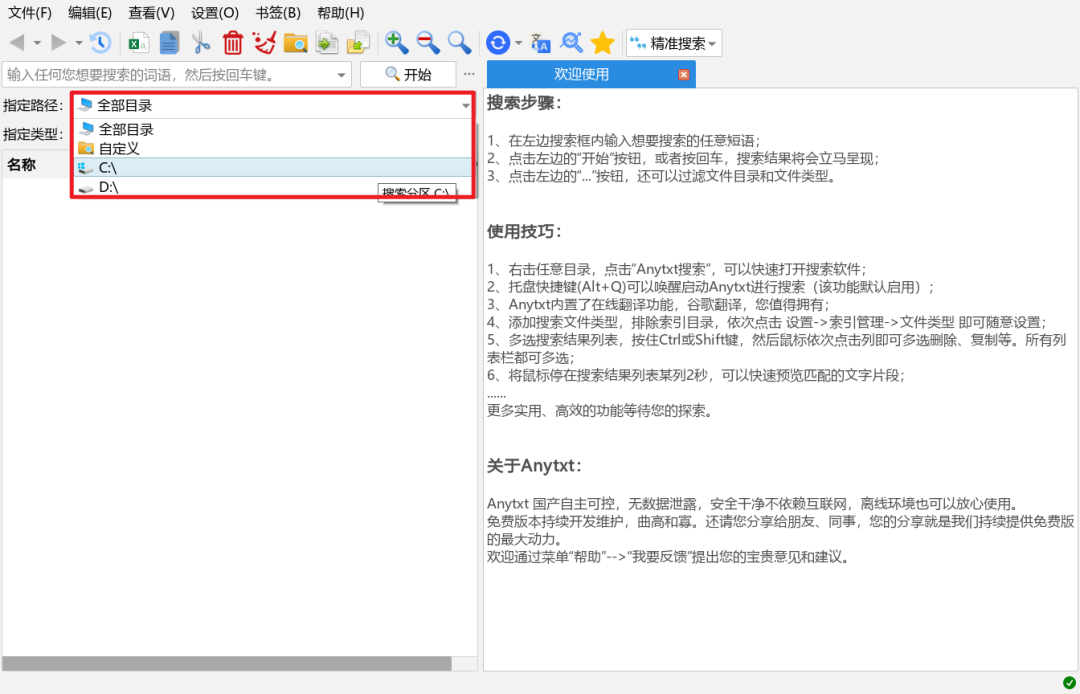
Task: Choose 全部目录 in the dropdown list
Action: point(273,129)
